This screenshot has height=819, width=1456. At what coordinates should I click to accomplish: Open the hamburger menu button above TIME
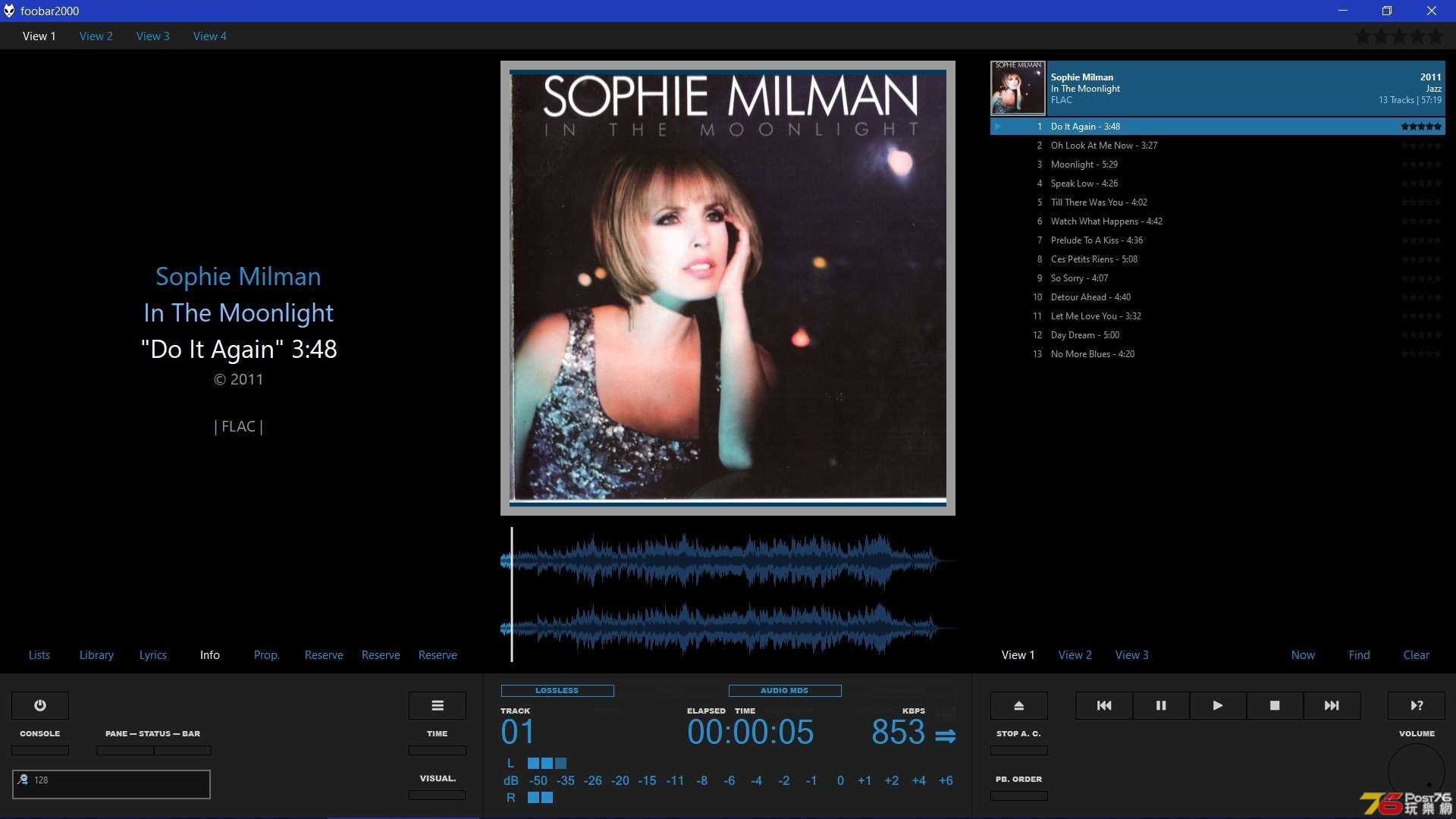pos(438,705)
